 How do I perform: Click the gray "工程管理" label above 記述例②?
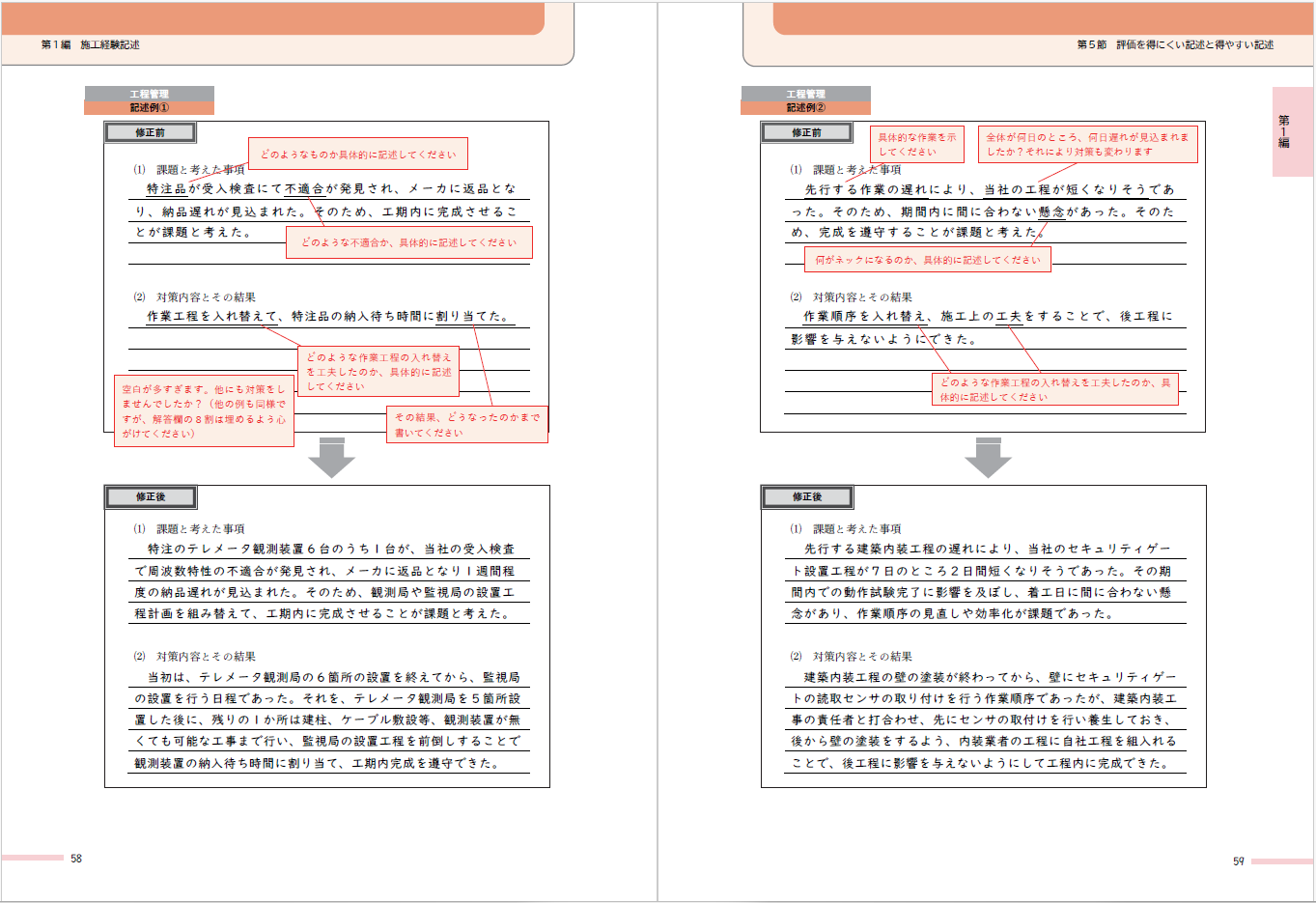tap(806, 94)
